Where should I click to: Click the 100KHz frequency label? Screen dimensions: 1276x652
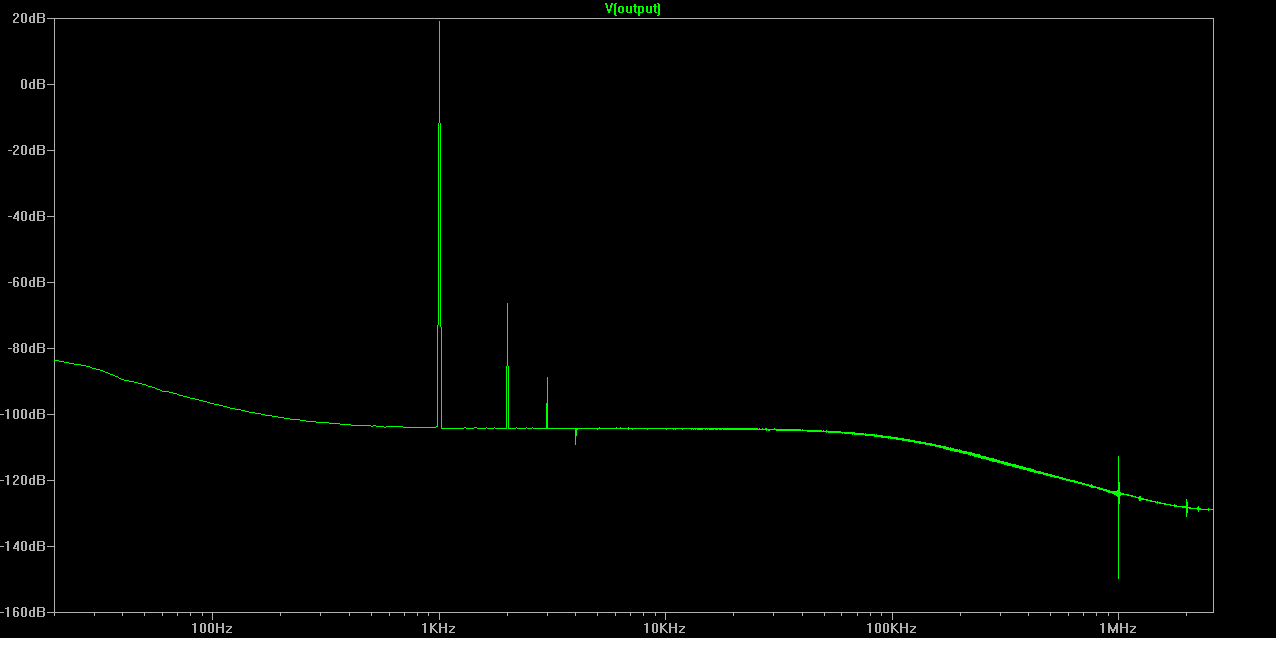coord(892,629)
